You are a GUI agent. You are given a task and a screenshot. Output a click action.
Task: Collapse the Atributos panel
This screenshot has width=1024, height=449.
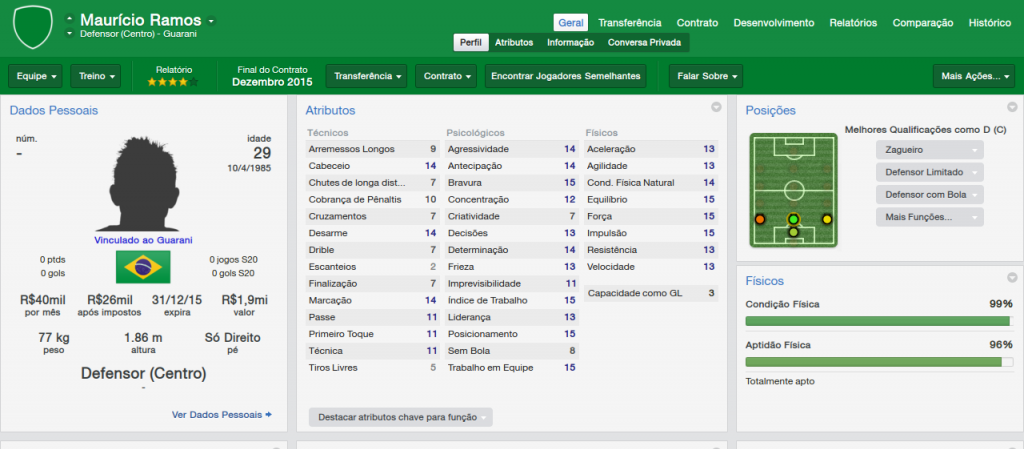pos(716,107)
